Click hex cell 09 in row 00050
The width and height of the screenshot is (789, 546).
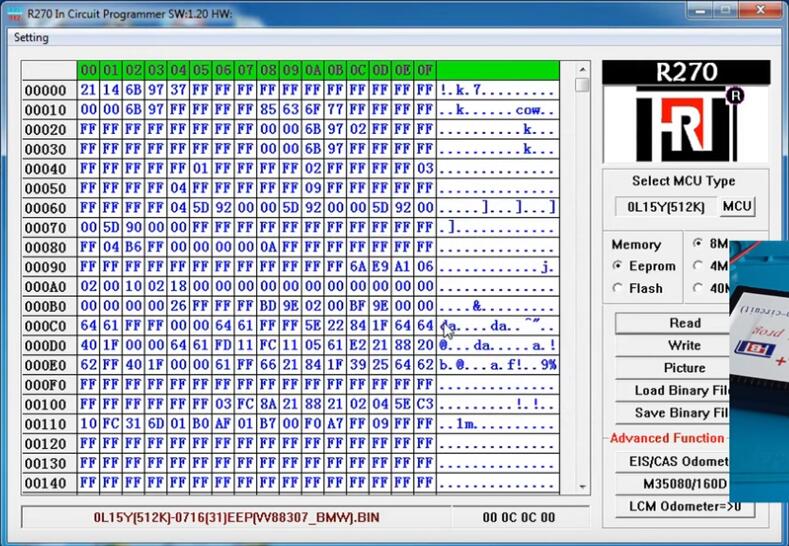313,188
